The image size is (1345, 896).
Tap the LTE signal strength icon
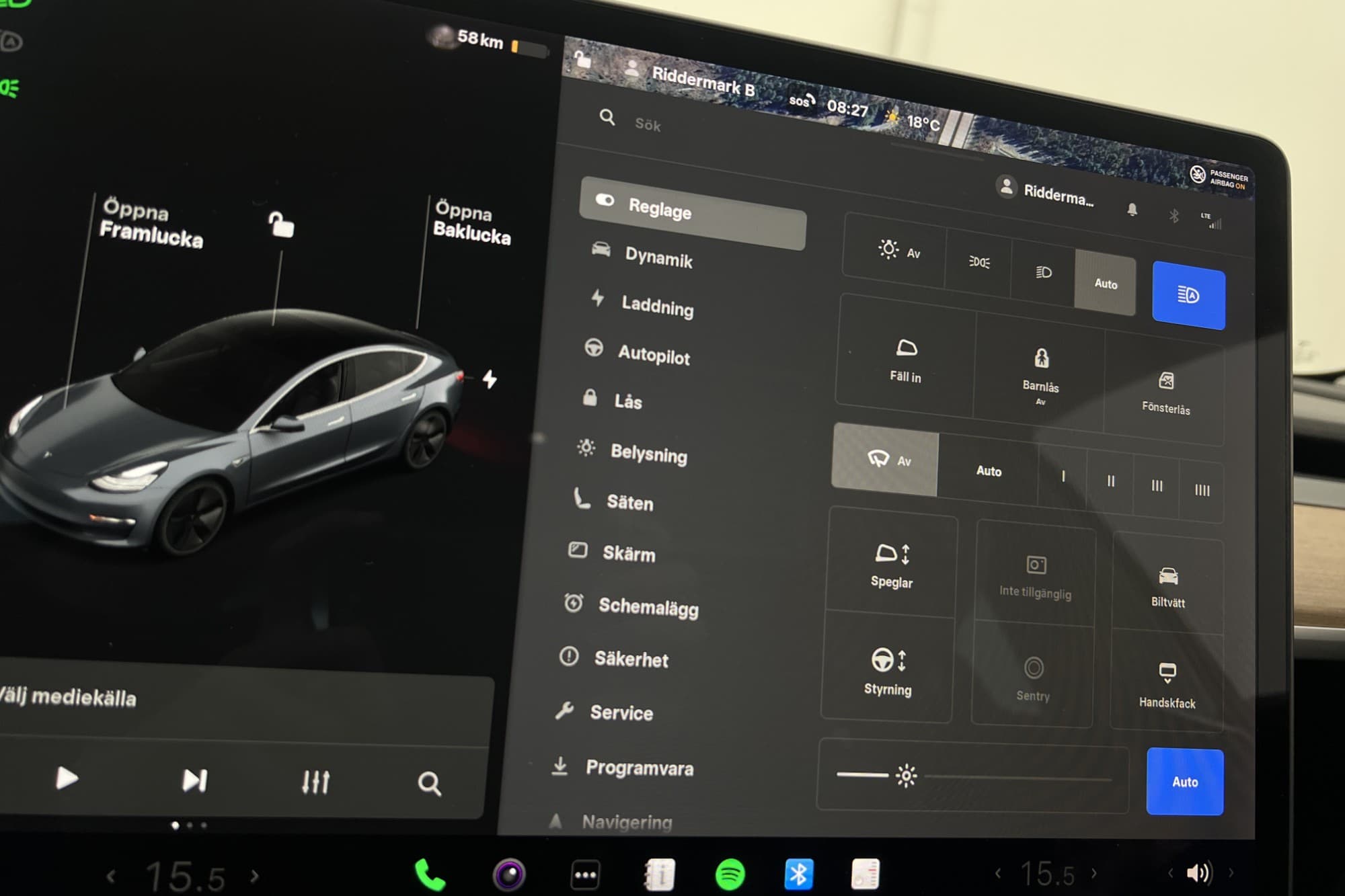(1213, 220)
